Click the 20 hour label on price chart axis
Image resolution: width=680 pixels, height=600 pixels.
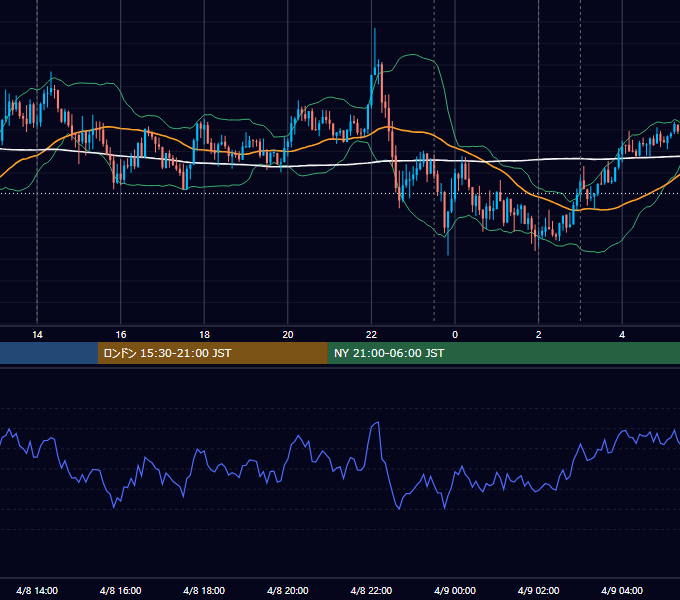pyautogui.click(x=288, y=335)
